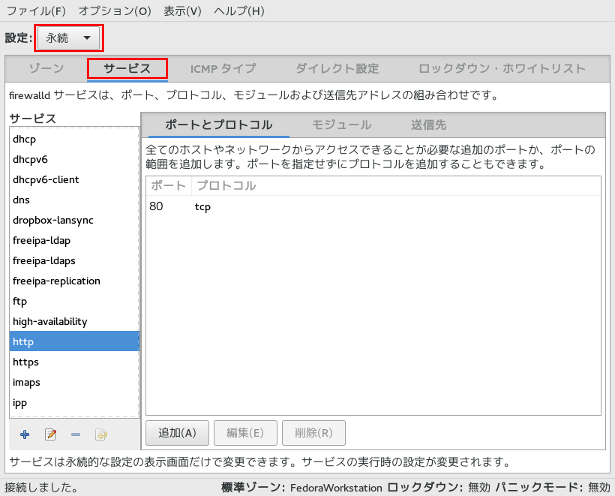Open the モジュール sub-tab
Viewport: 615px width, 496px height.
[x=341, y=125]
